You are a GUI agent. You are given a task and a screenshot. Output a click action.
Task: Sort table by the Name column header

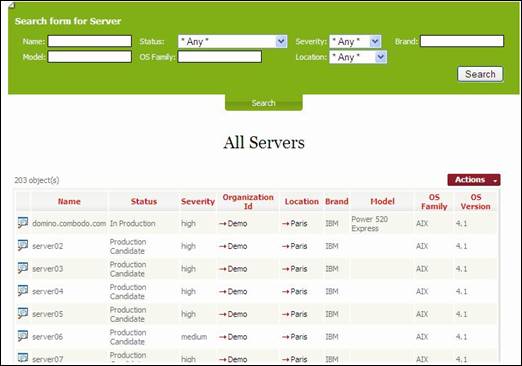69,201
